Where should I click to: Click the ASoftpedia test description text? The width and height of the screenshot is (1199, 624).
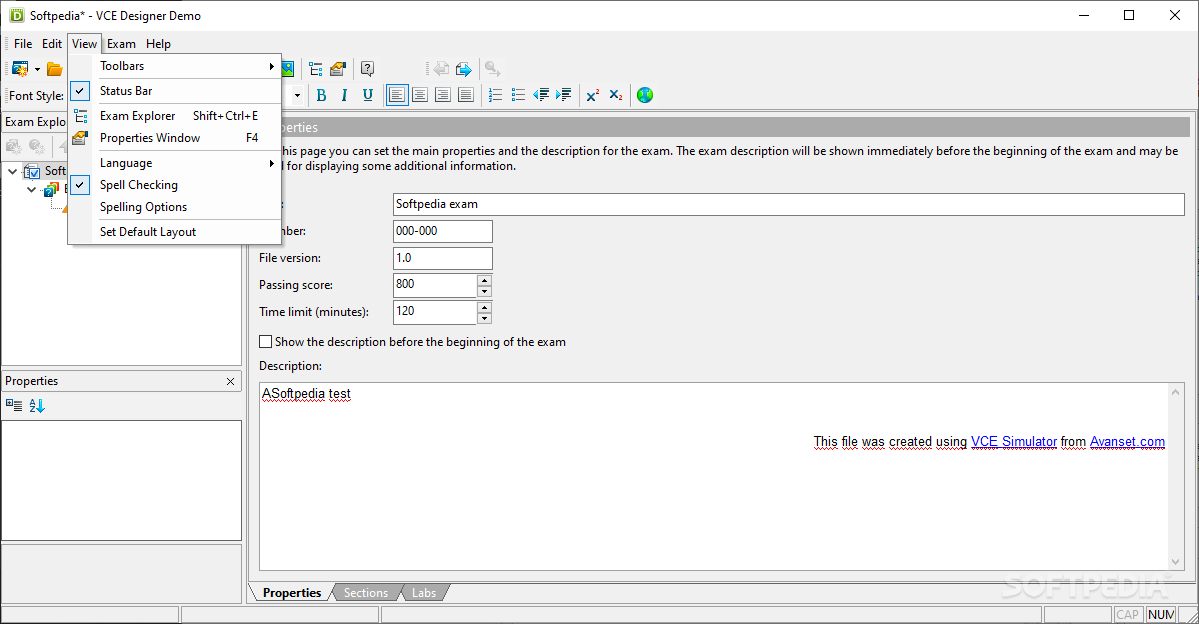(306, 394)
